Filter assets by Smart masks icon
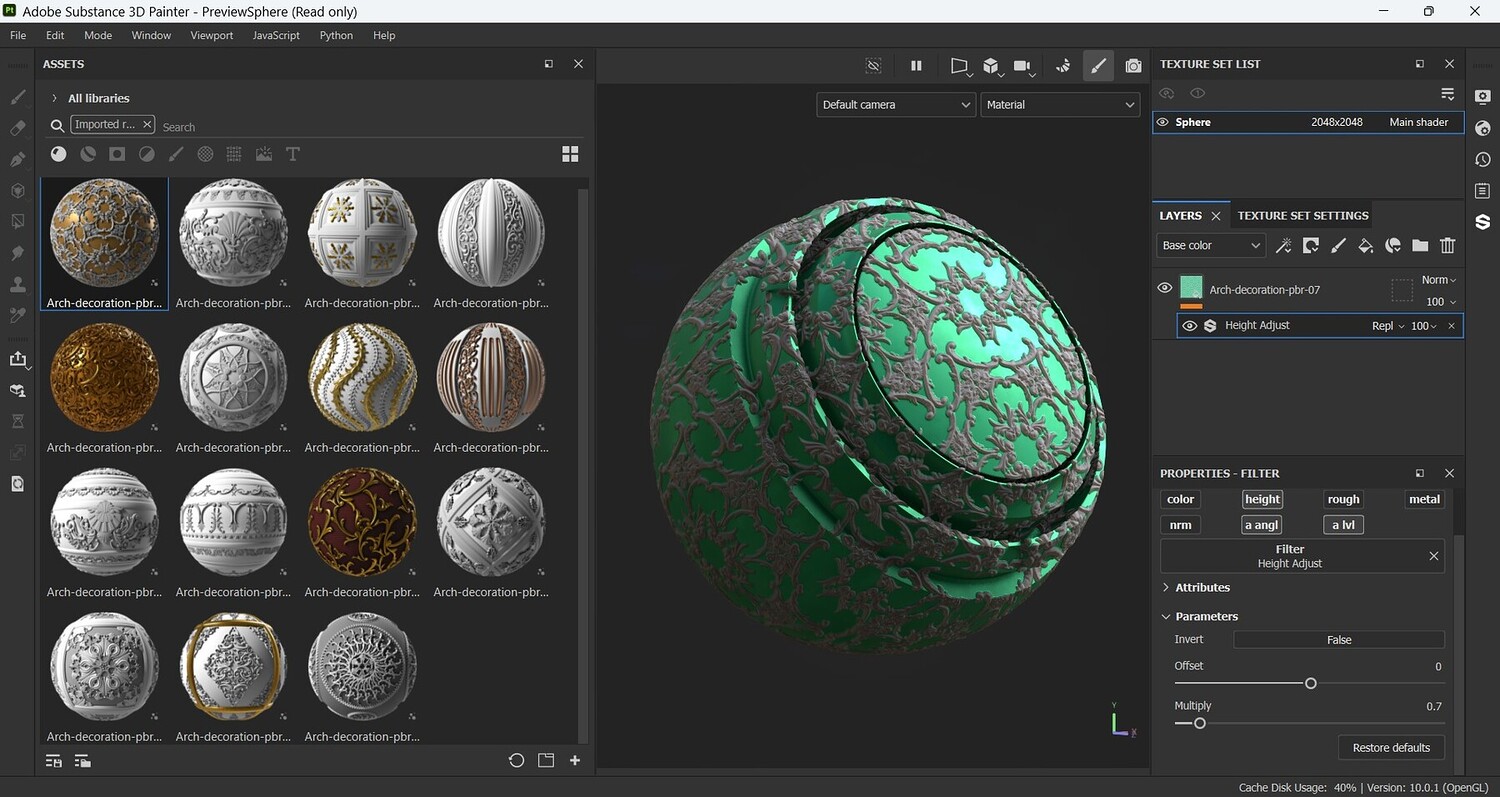Screen dimensions: 1500x797 (x=117, y=154)
